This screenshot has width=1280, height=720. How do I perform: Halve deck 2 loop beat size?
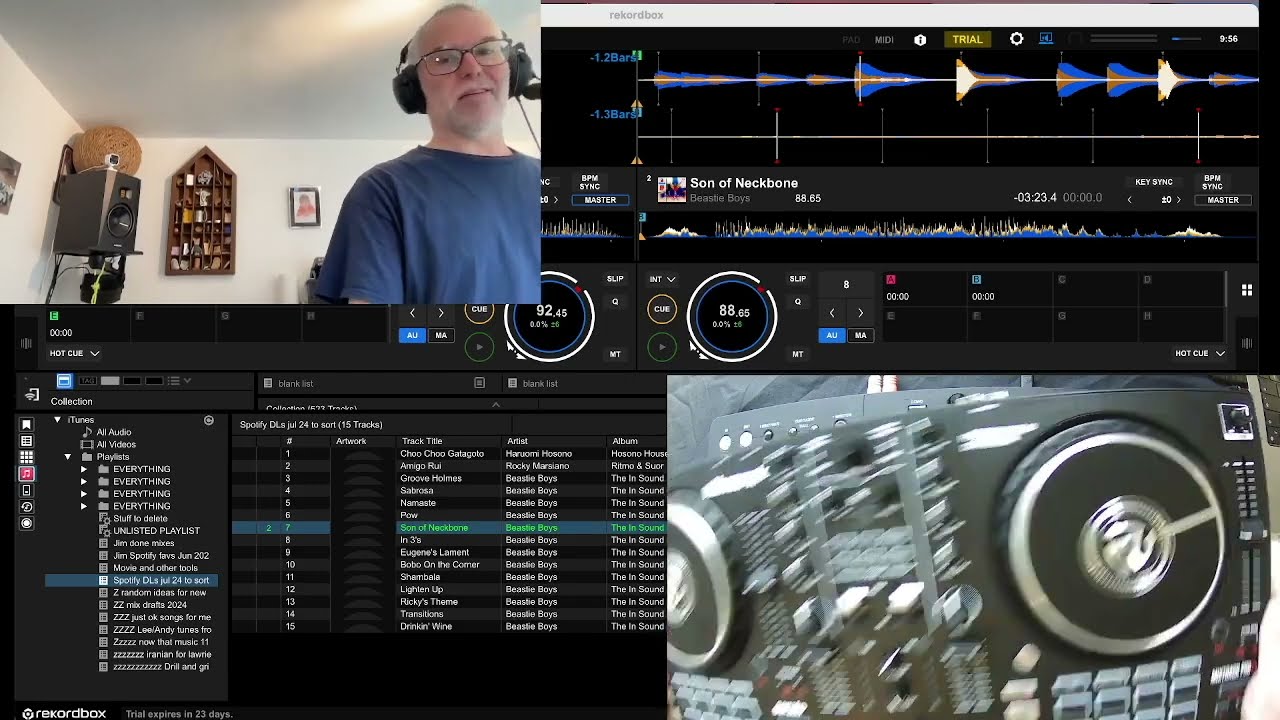pos(832,313)
